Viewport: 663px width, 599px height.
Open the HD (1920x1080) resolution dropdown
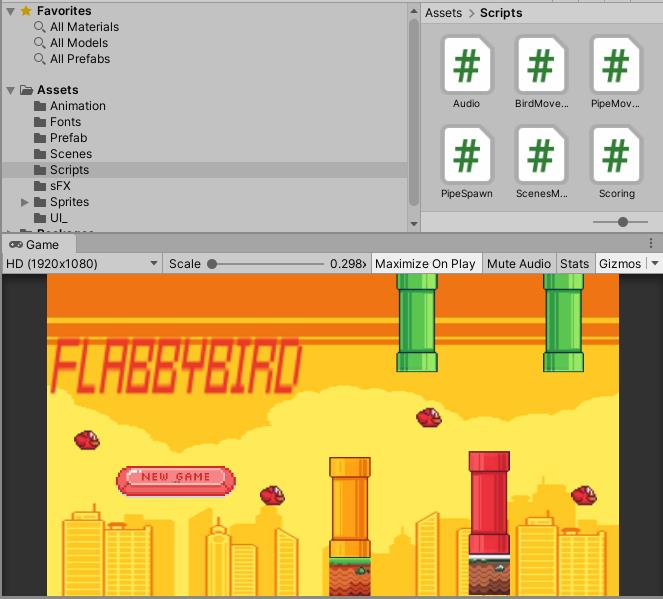click(82, 264)
